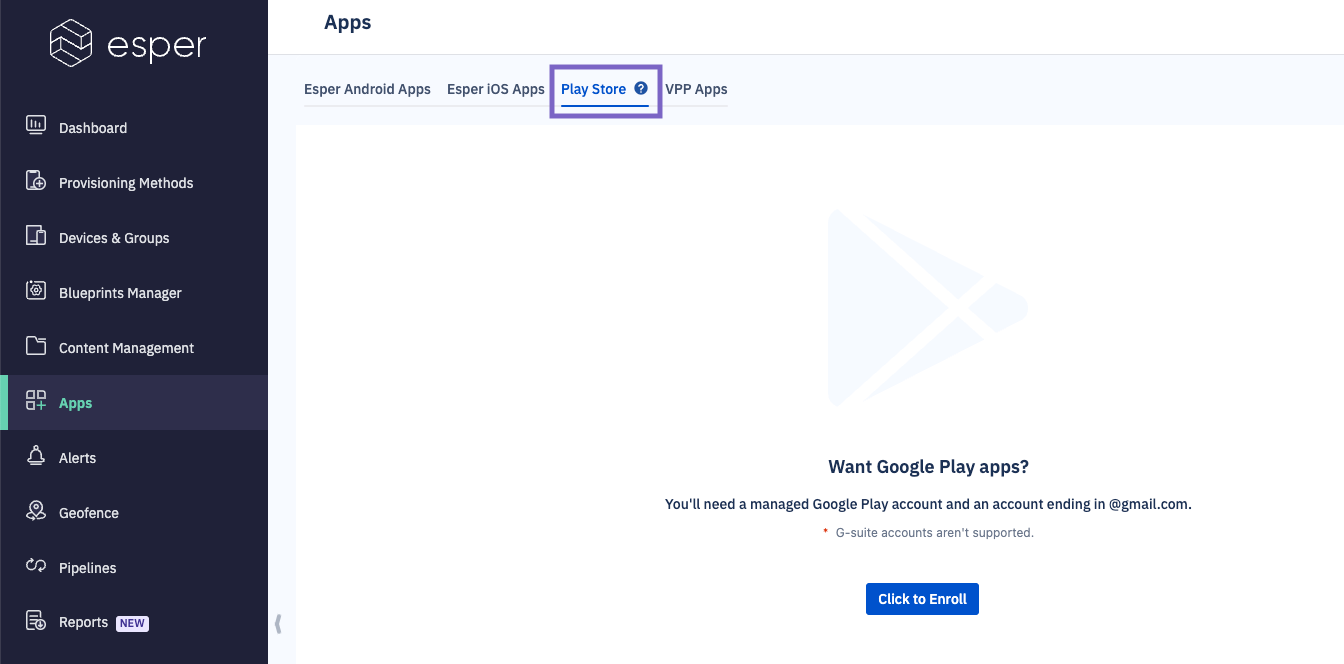The height and width of the screenshot is (664, 1344).
Task: Select the Provisioning Methods icon
Action: click(x=36, y=182)
